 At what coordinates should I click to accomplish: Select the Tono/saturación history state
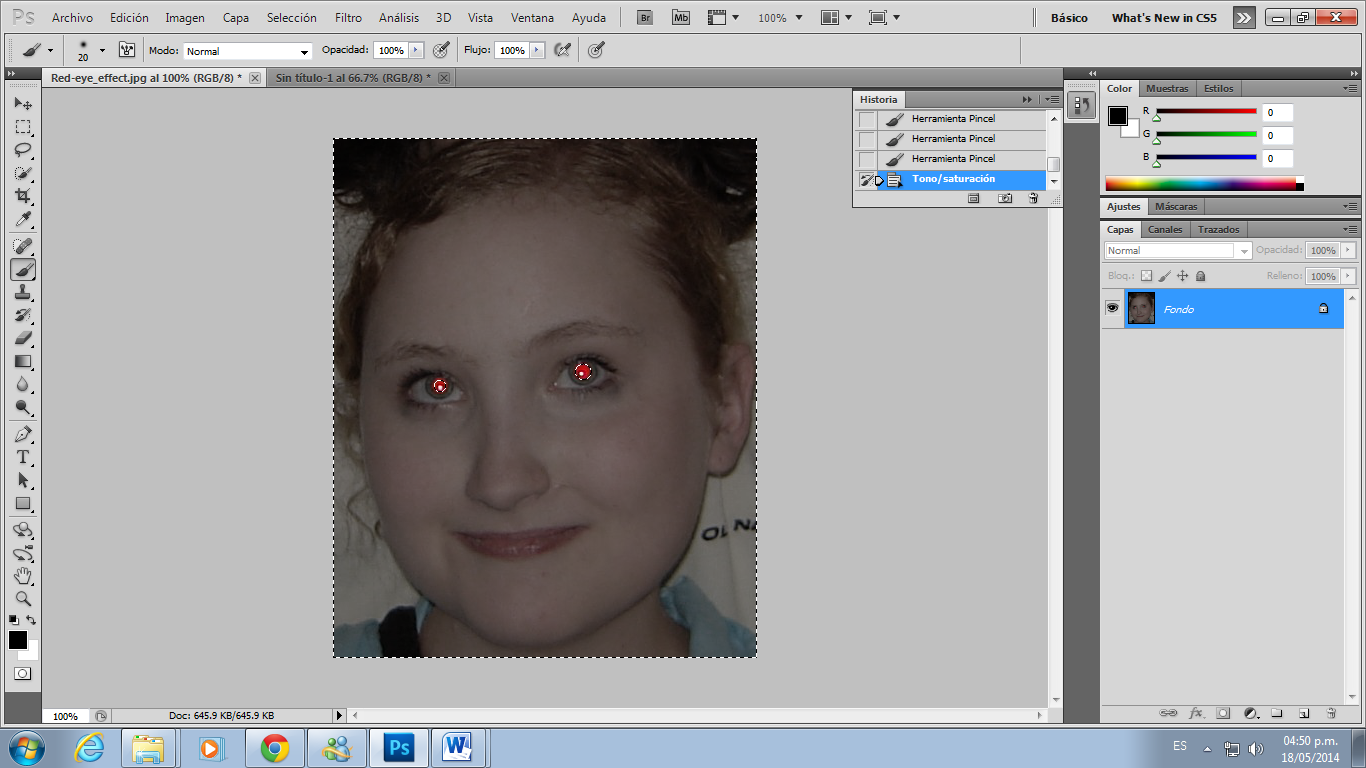pos(953,179)
